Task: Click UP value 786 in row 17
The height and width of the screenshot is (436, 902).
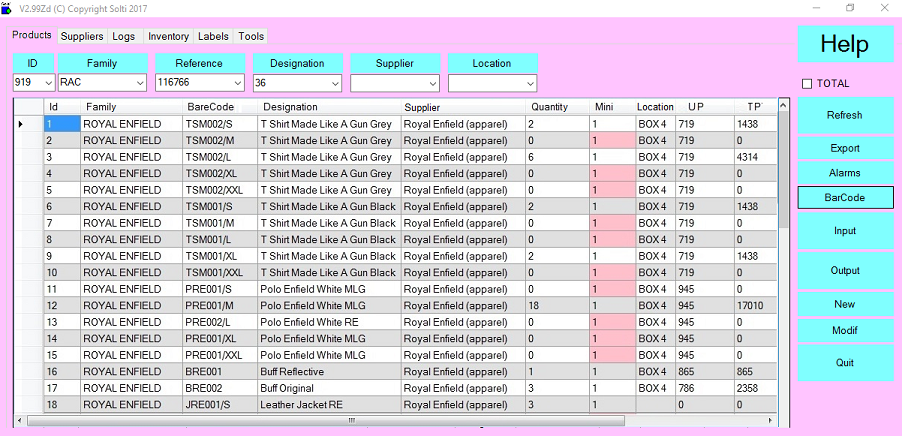Action: (x=704, y=388)
